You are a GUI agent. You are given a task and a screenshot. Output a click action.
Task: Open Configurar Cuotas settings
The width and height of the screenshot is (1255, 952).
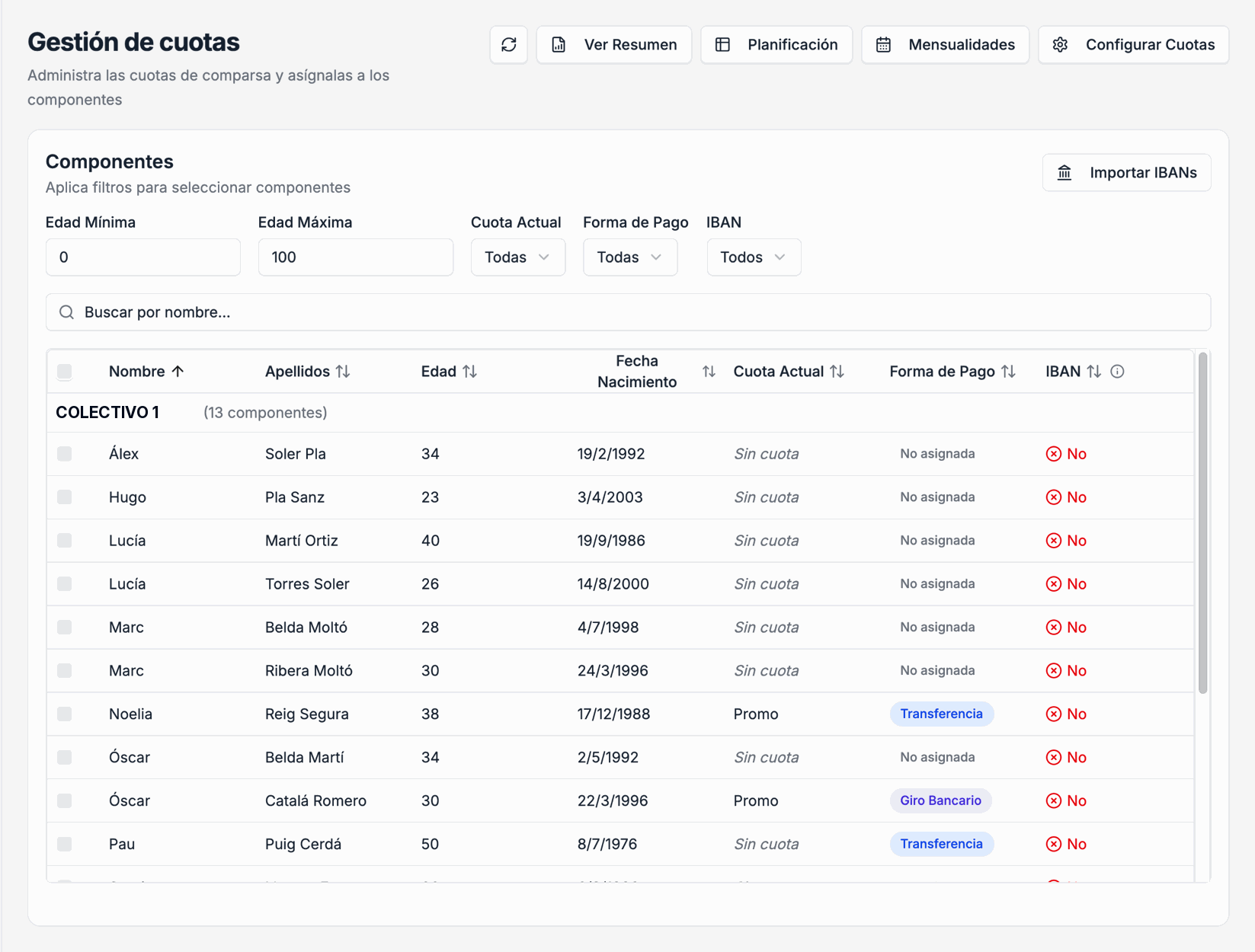(1134, 45)
